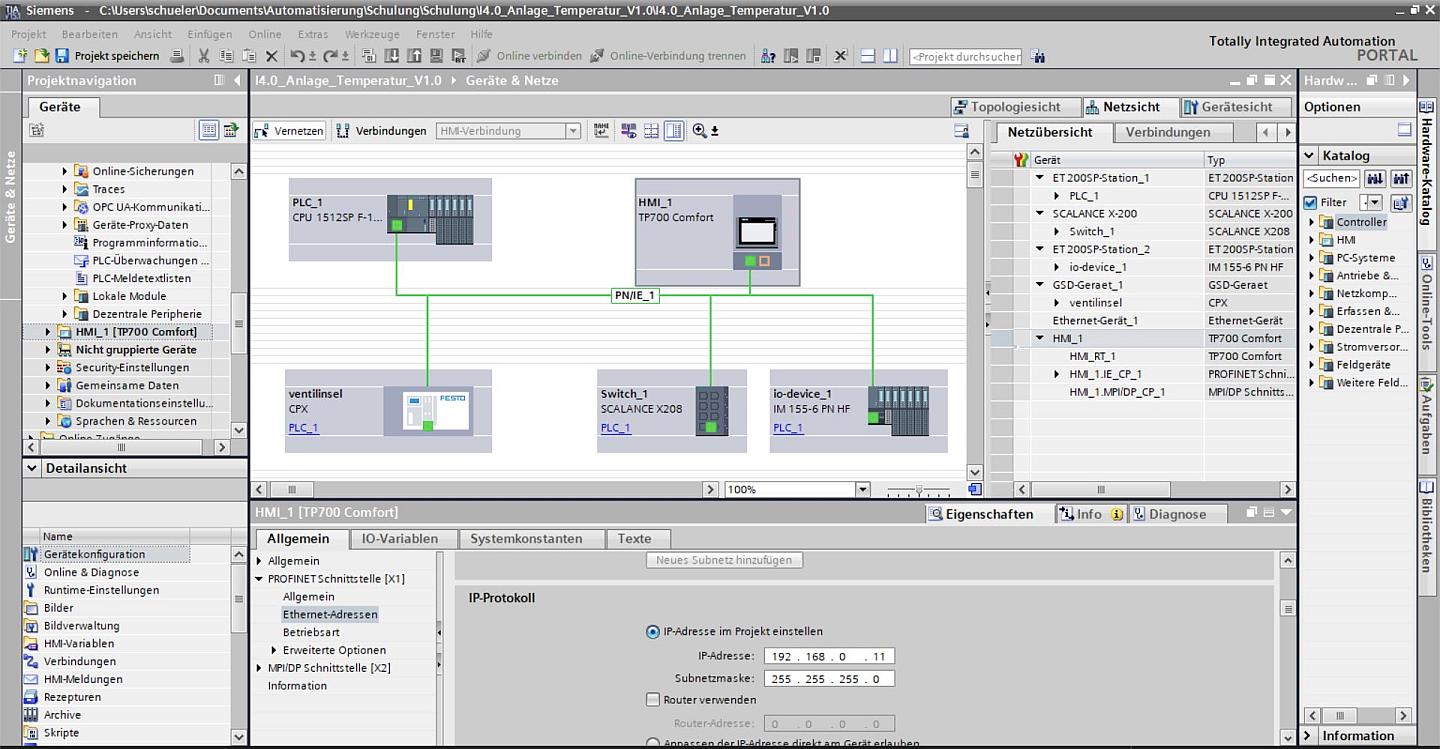The image size is (1440, 749).
Task: Click the undo arrow icon
Action: (297, 56)
